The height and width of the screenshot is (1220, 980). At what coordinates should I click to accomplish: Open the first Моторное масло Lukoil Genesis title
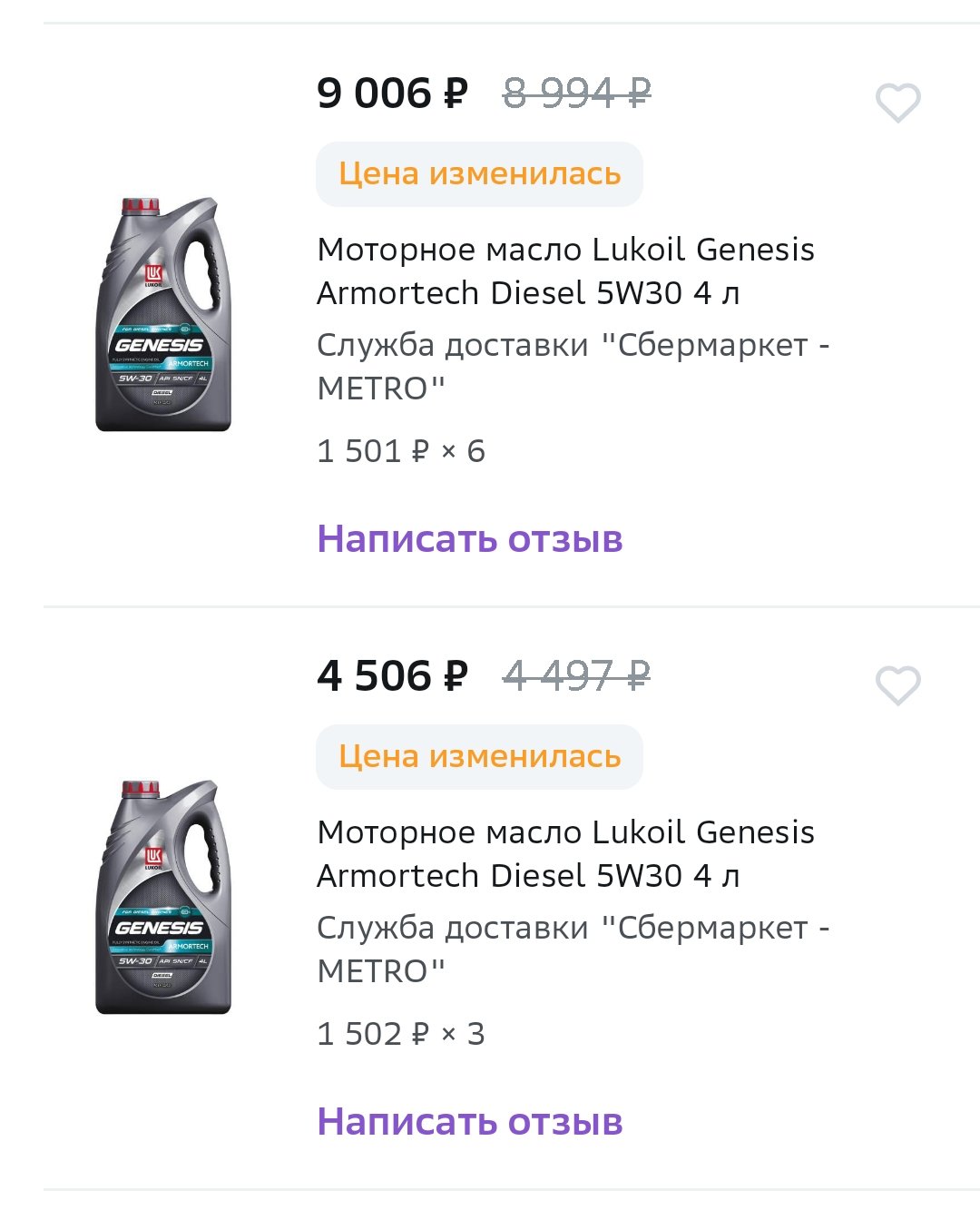565,271
